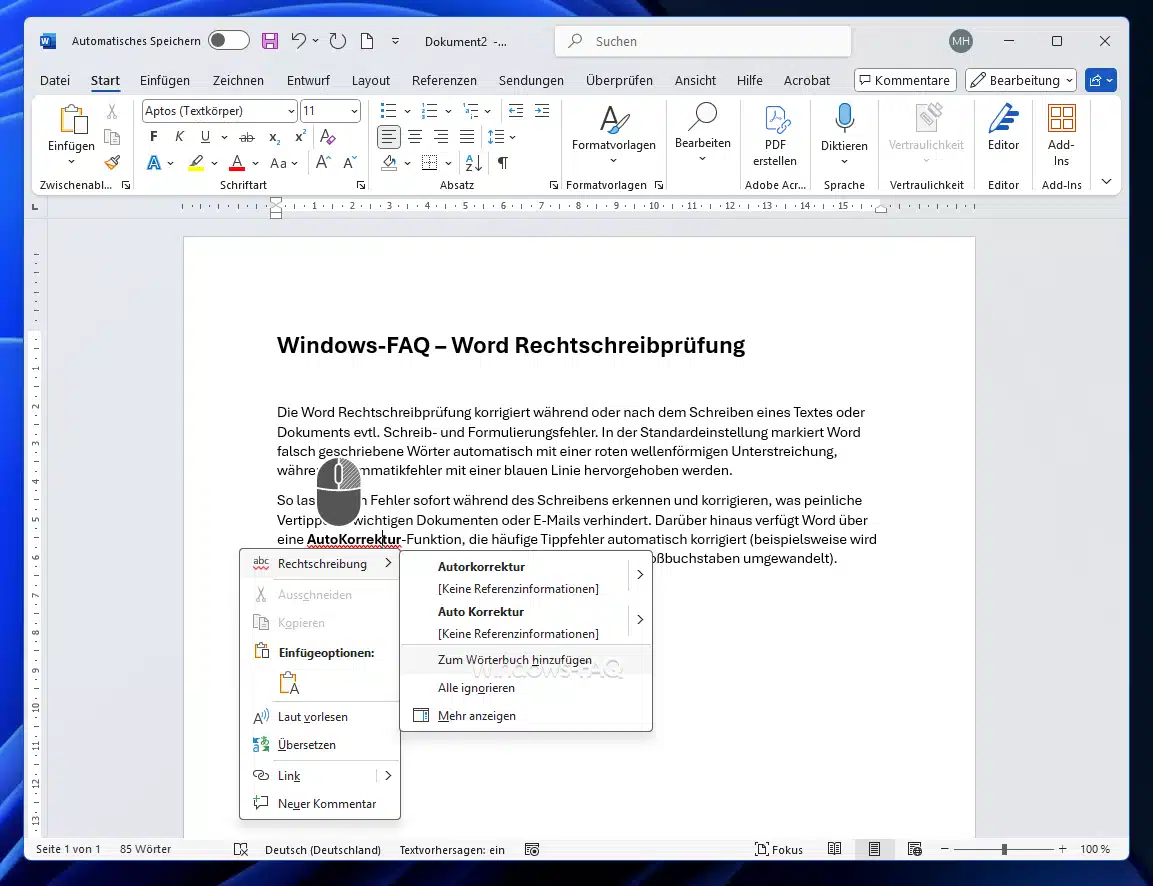Justify the paragraph text
The width and height of the screenshot is (1153, 886).
pos(467,137)
